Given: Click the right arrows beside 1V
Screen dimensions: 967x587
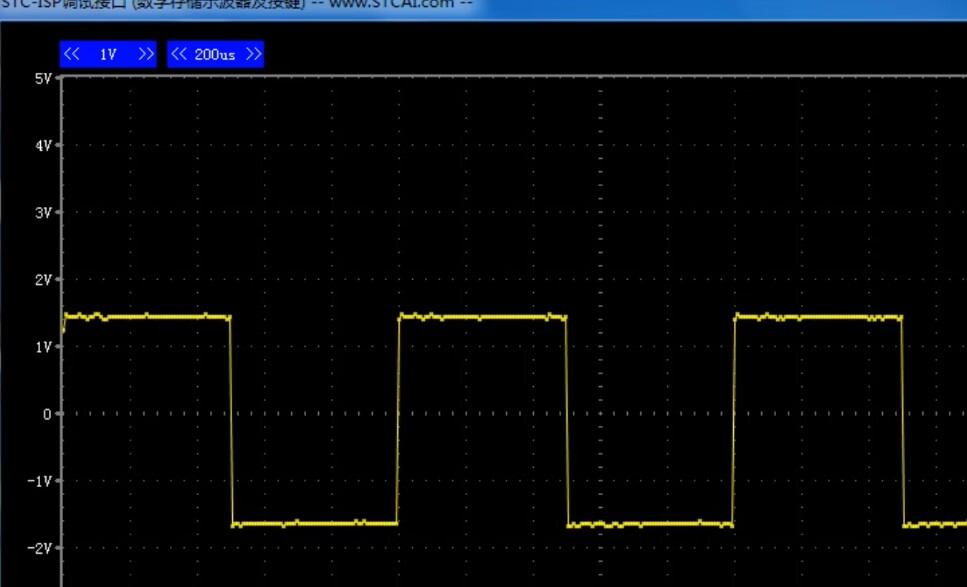Looking at the screenshot, I should click(x=146, y=54).
